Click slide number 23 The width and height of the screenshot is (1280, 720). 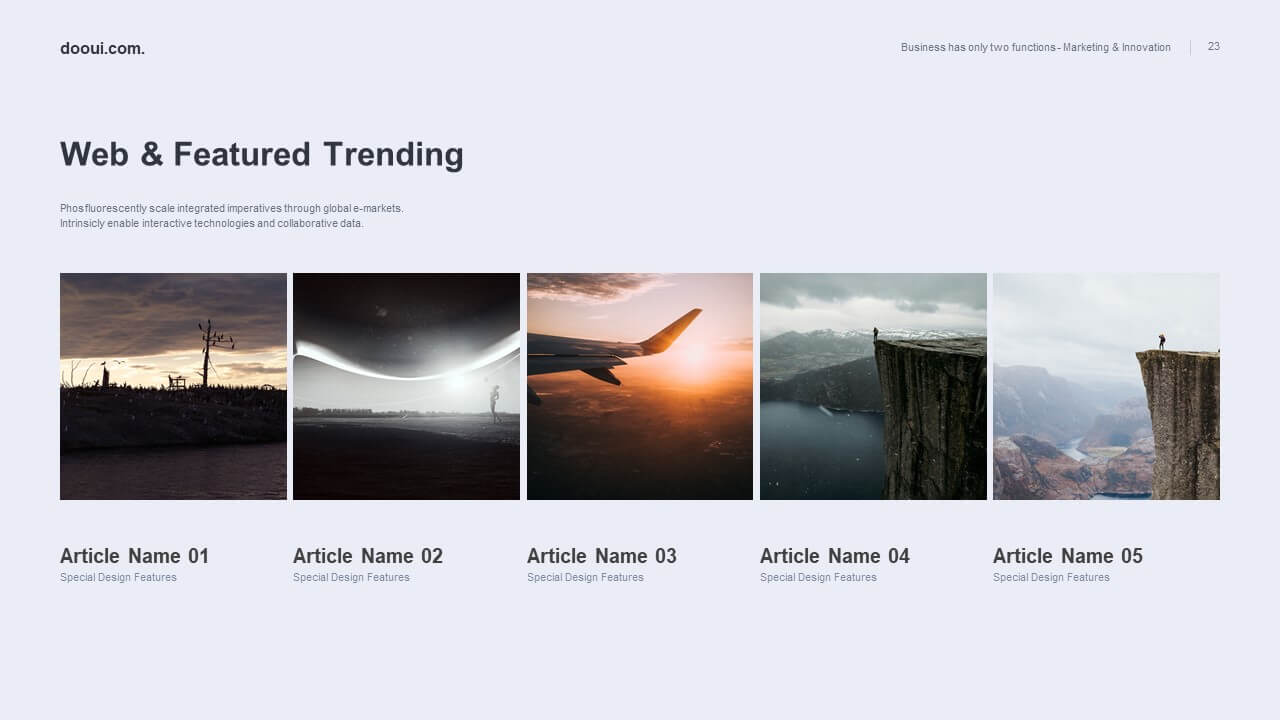coord(1214,46)
